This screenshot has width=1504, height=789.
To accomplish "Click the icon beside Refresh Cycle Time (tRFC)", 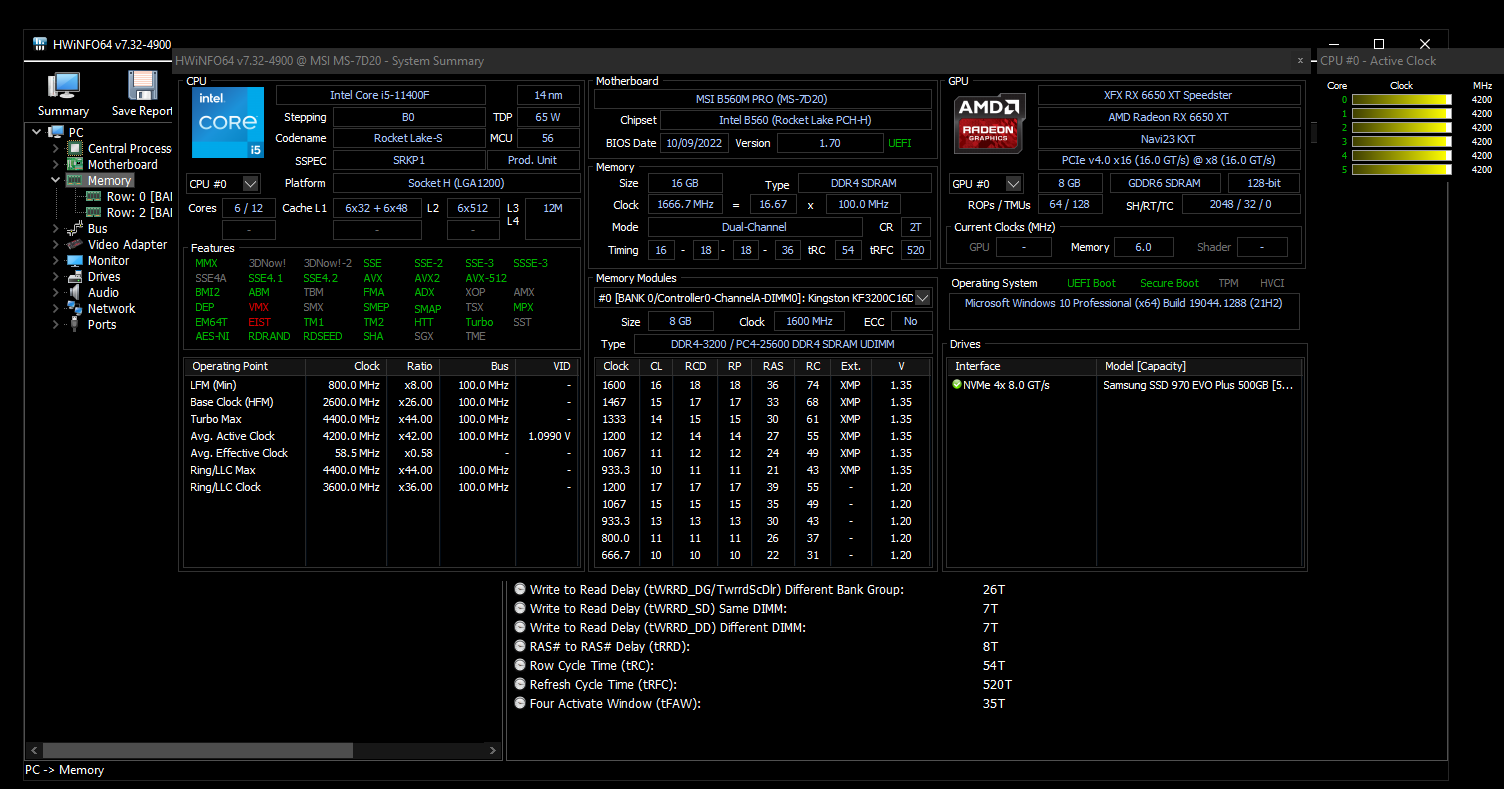I will tap(520, 684).
